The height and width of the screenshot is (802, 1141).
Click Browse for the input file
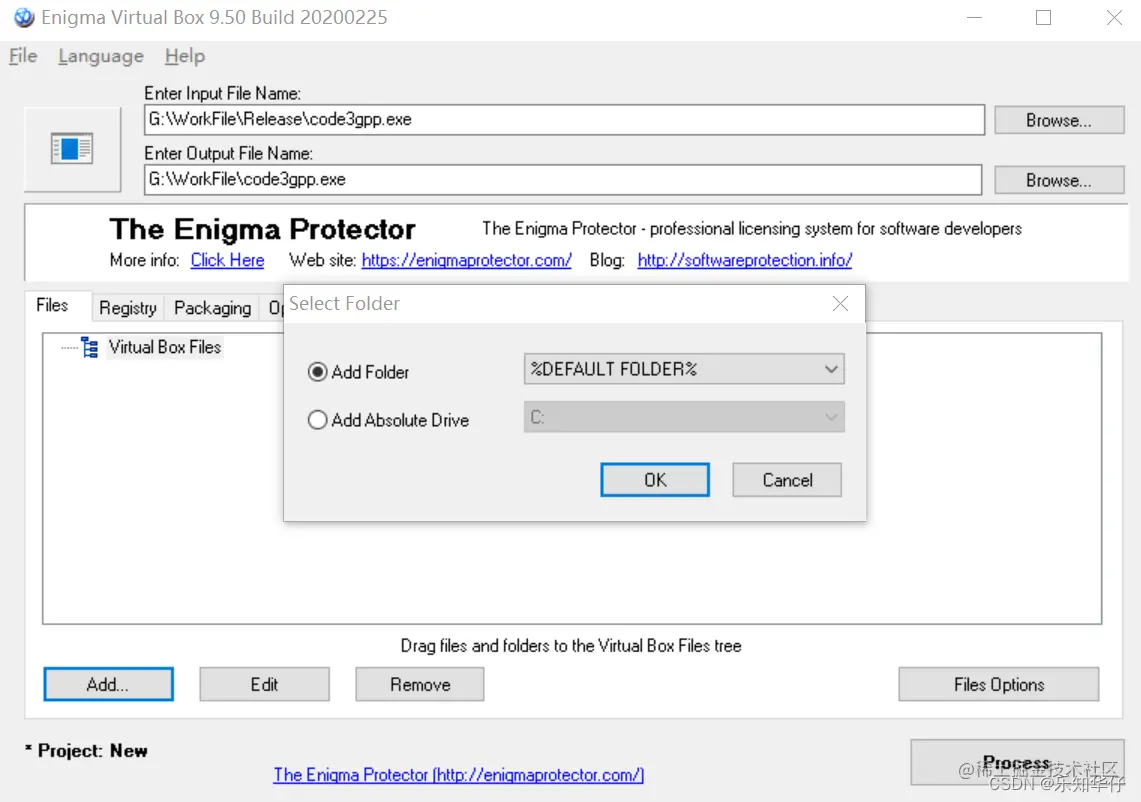(x=1059, y=120)
